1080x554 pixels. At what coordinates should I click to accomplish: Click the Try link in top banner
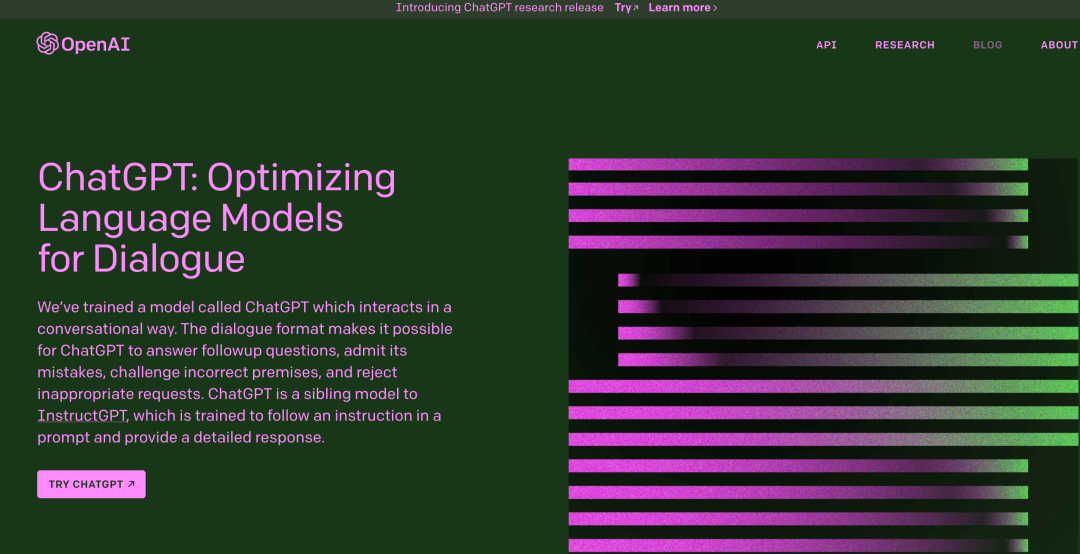[626, 8]
